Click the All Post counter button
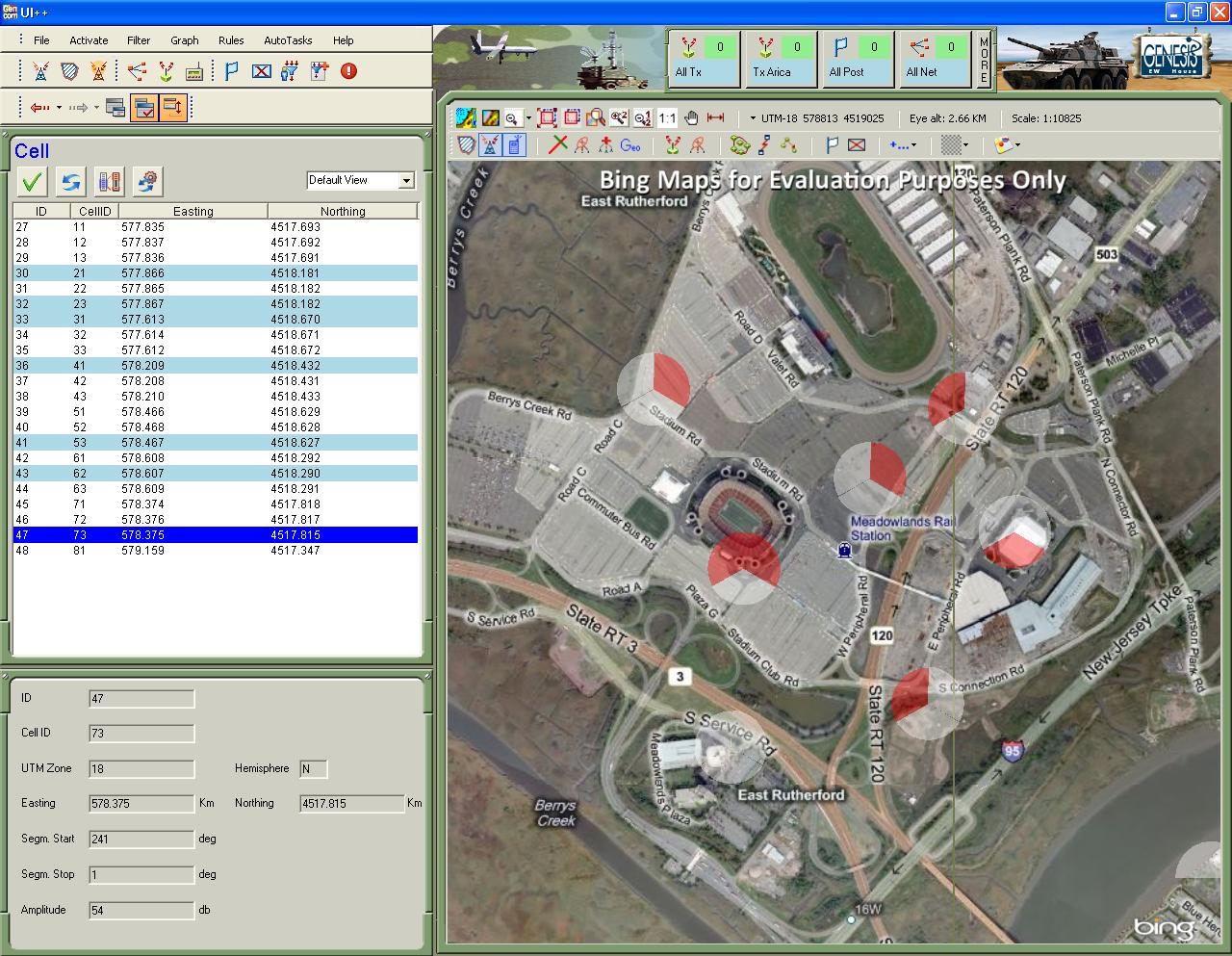This screenshot has height=956, width=1232. [860, 59]
